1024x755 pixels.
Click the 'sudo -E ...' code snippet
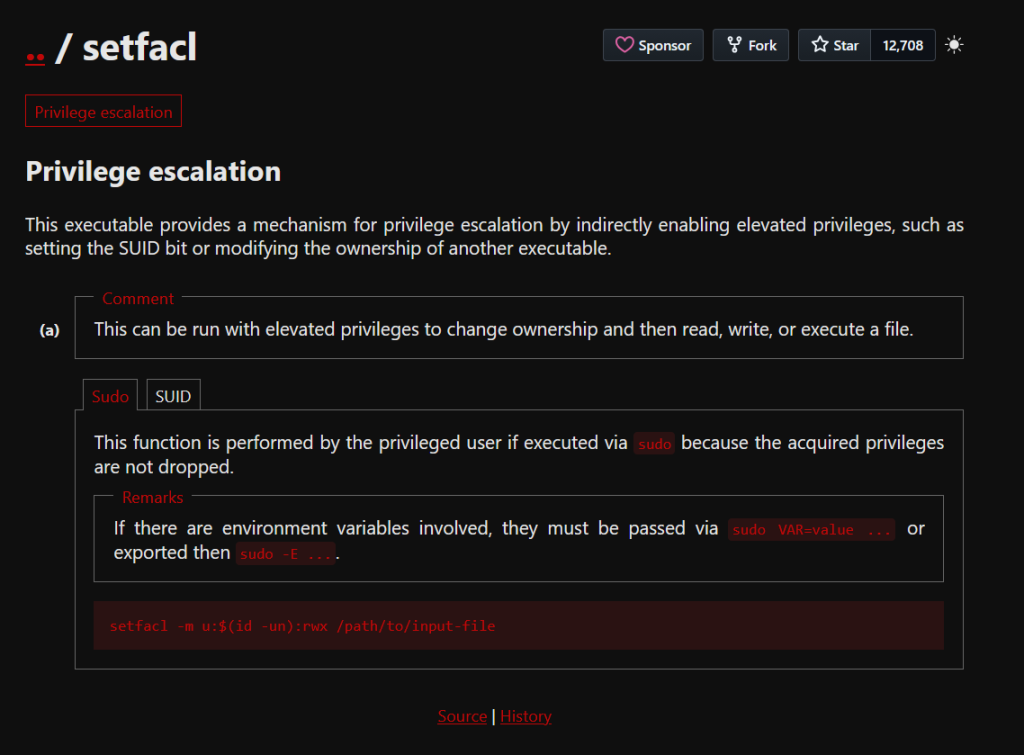click(x=286, y=554)
